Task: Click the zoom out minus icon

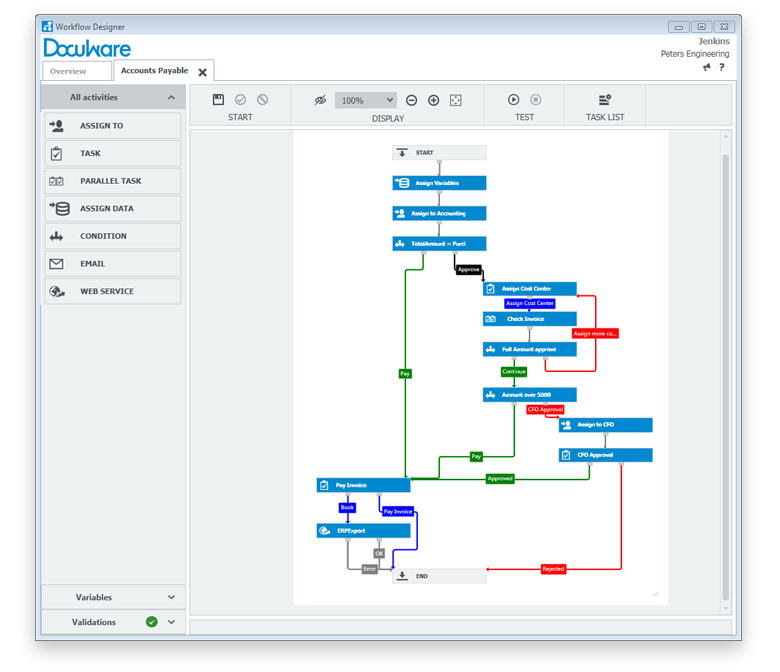Action: [x=412, y=100]
